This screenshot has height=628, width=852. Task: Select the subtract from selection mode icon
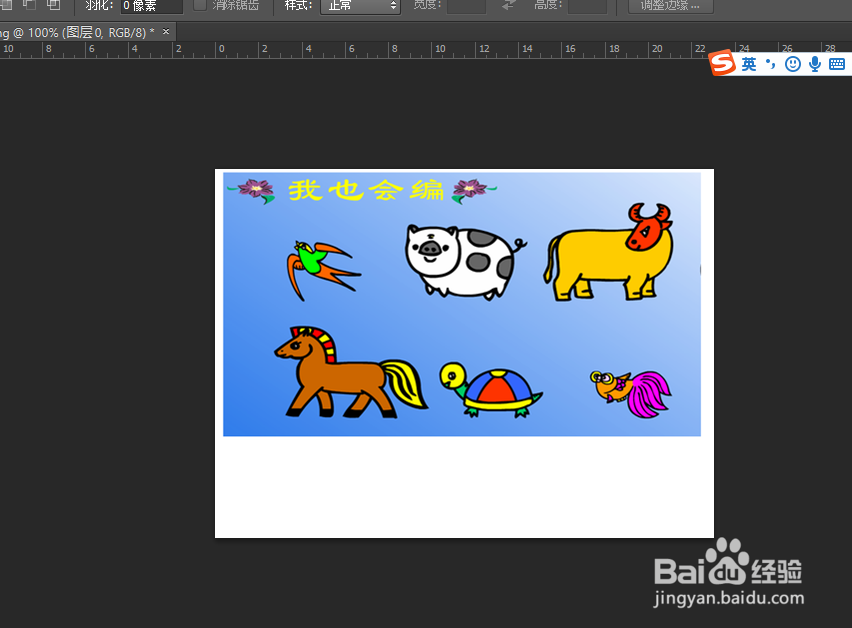pos(29,4)
